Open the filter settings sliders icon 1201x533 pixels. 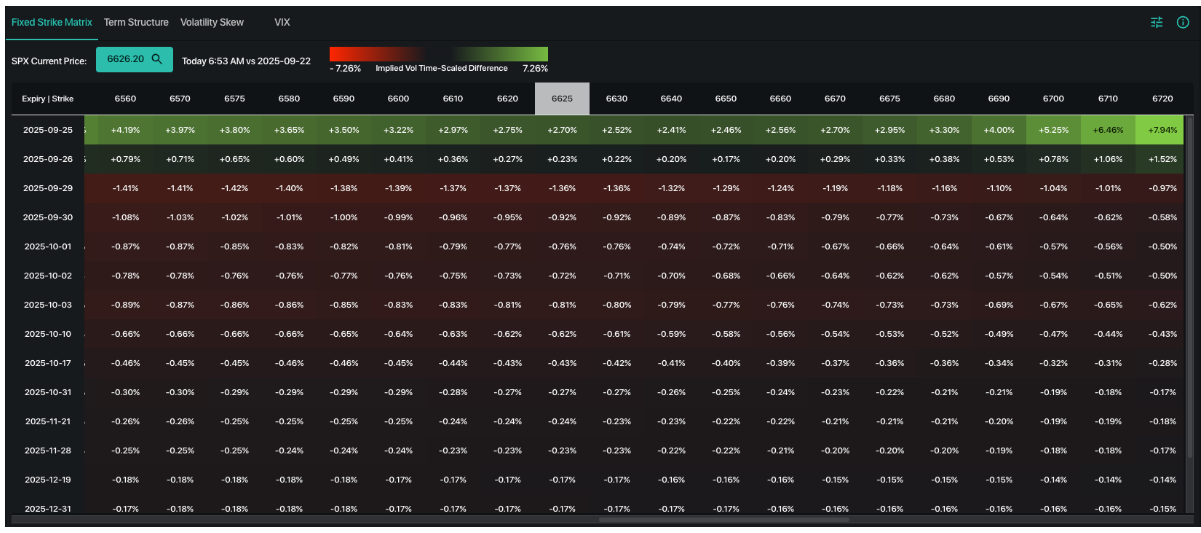[x=1157, y=22]
